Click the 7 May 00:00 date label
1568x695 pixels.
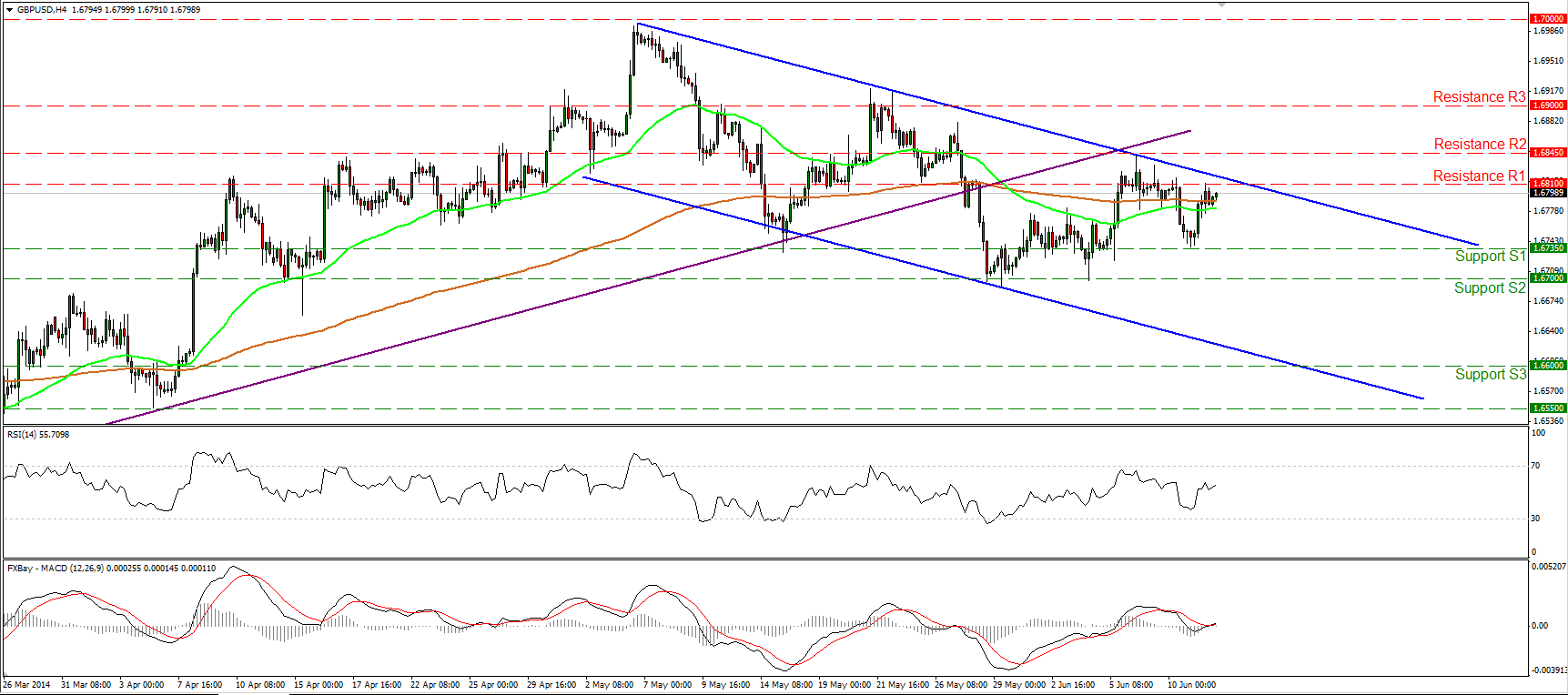point(667,685)
